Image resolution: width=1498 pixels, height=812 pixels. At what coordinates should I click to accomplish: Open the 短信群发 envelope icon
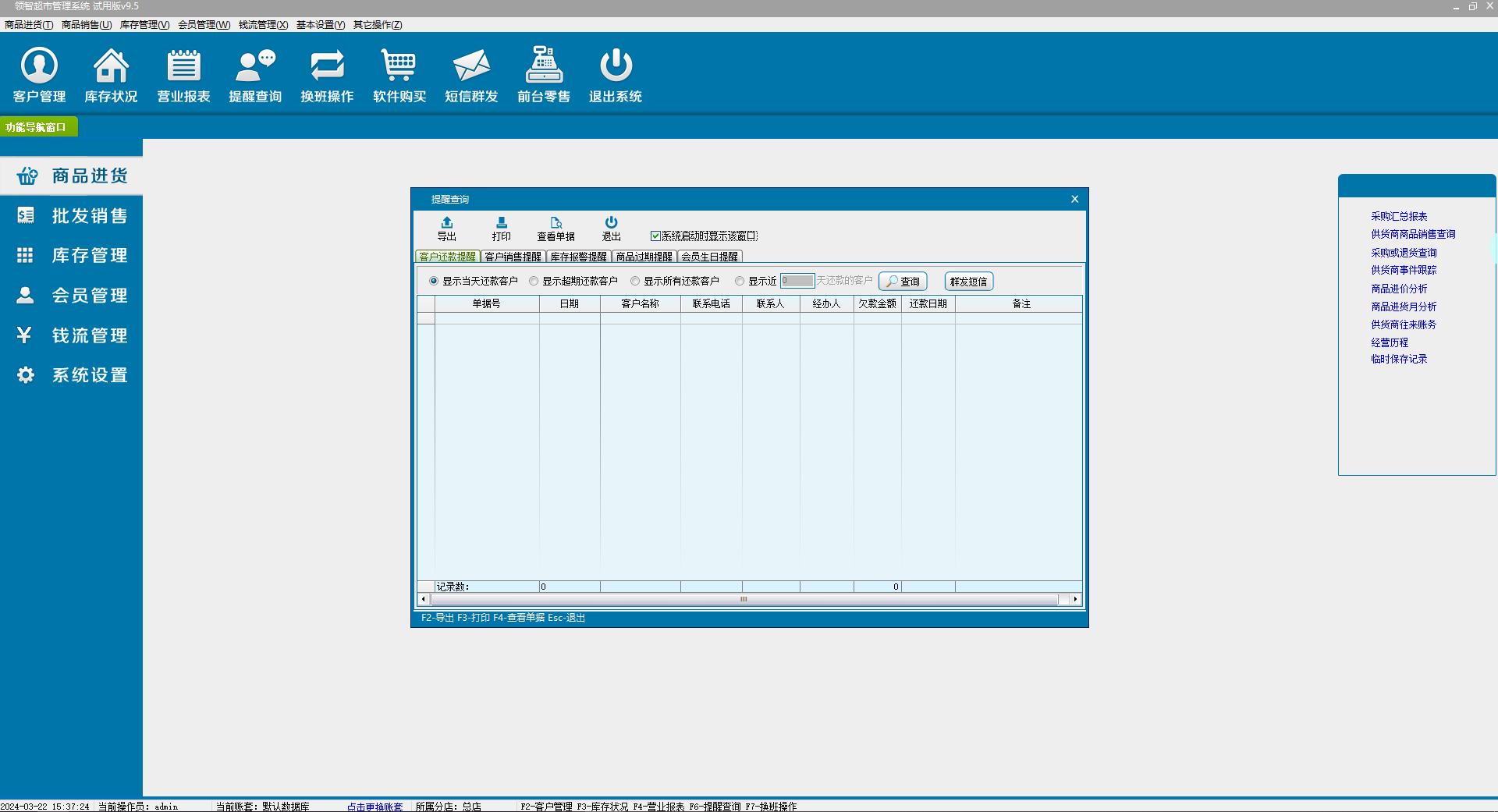point(471,66)
